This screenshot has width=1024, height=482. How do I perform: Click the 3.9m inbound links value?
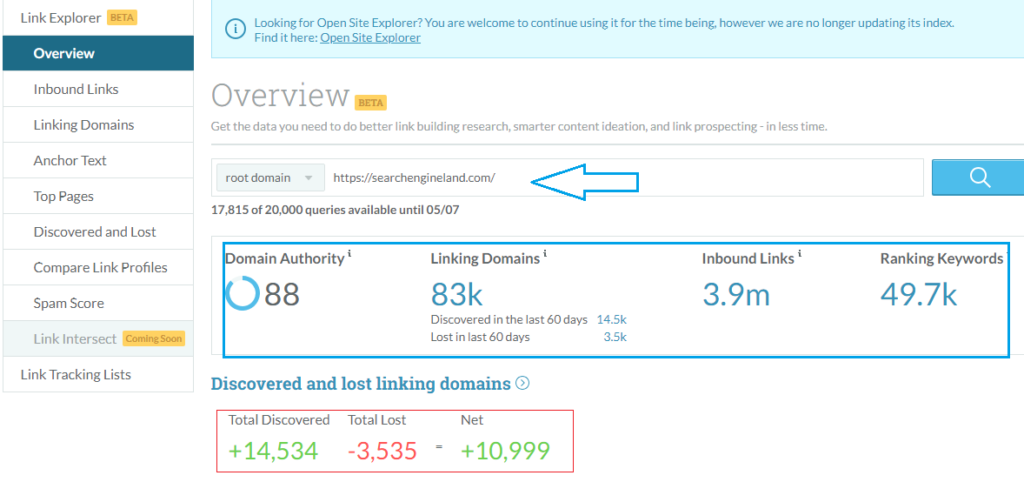click(736, 294)
